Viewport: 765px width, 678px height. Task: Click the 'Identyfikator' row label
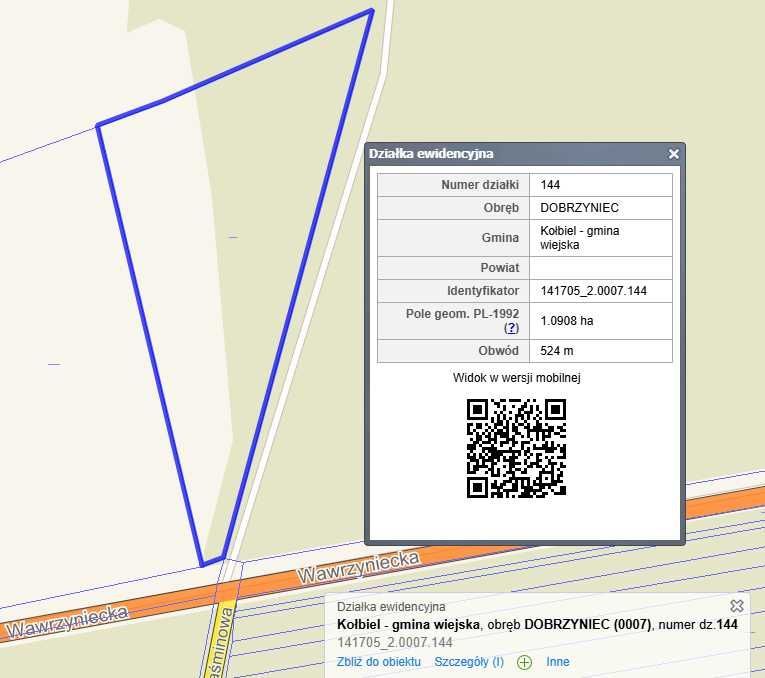point(483,291)
